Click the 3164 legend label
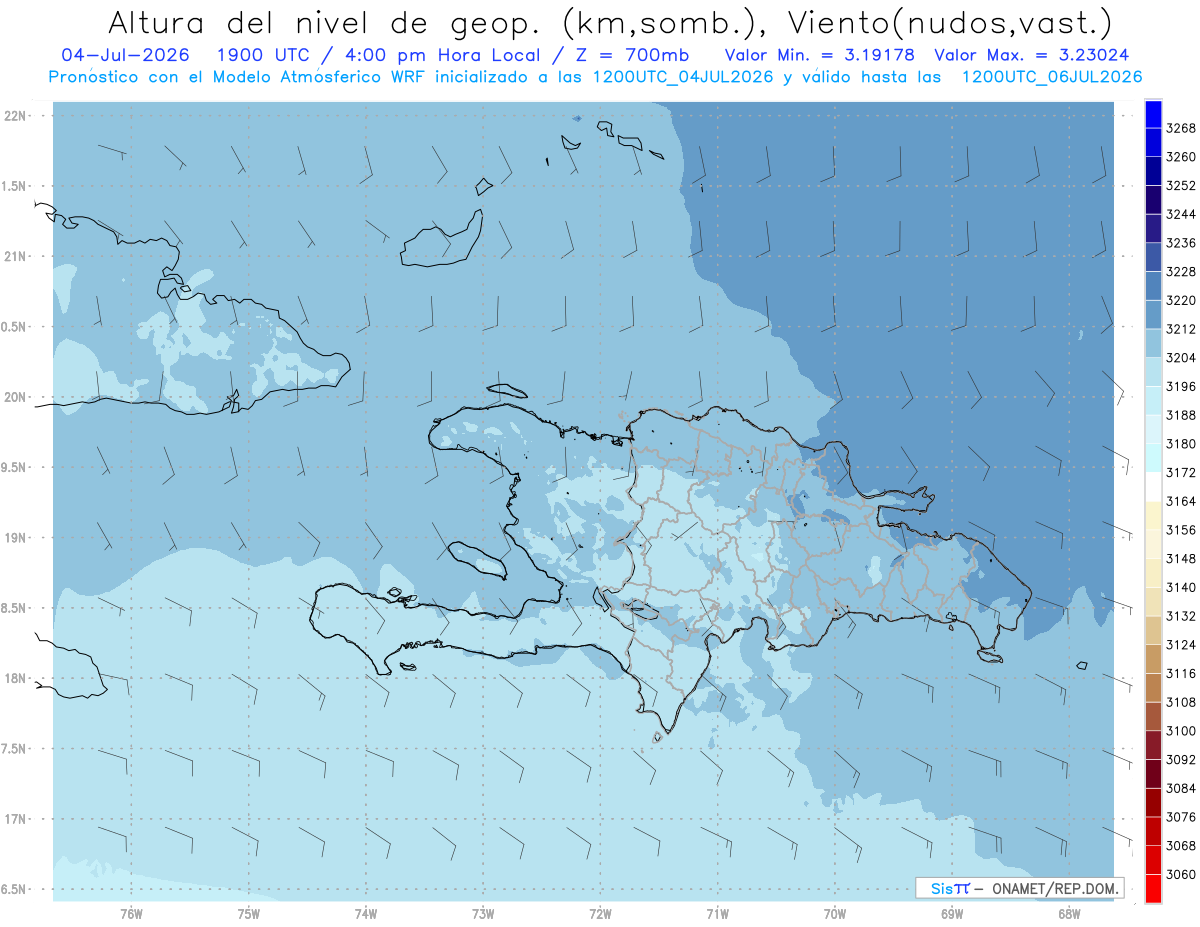 click(x=1181, y=501)
